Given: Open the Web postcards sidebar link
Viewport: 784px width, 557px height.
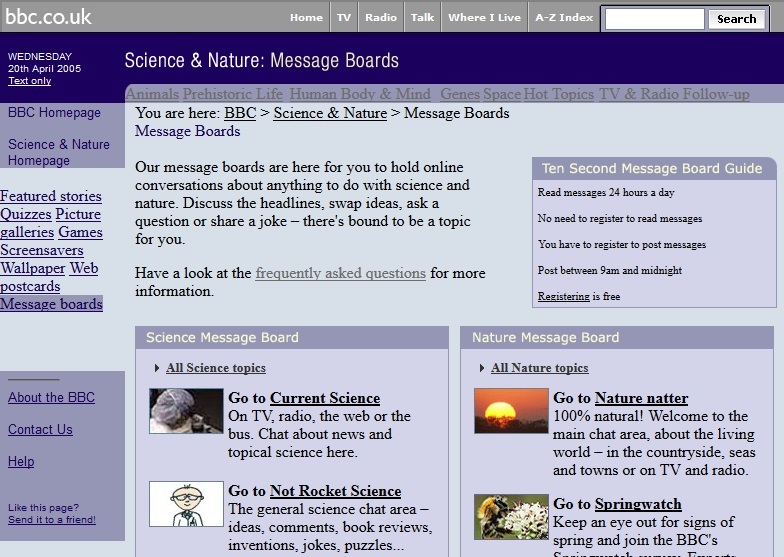Looking at the screenshot, I should pyautogui.click(x=49, y=277).
